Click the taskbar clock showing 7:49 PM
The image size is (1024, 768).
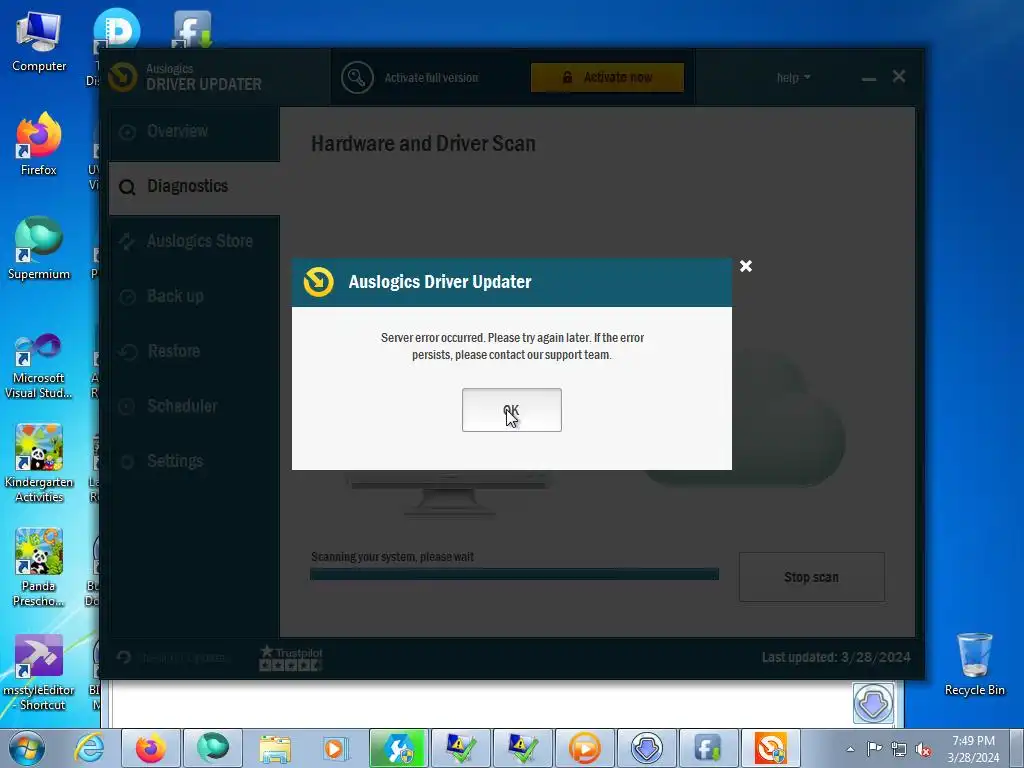pyautogui.click(x=973, y=748)
